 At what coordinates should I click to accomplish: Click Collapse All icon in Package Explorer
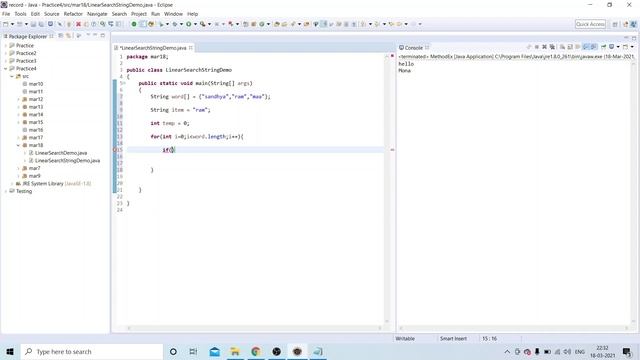[60, 36]
